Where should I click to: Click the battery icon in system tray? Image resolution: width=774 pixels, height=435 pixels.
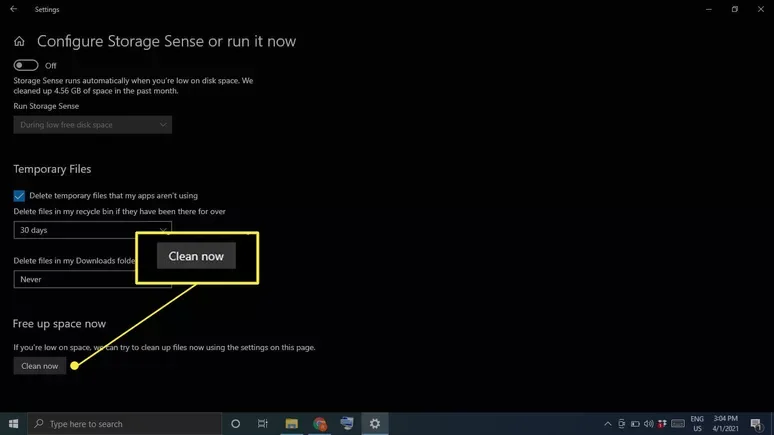(x=635, y=424)
